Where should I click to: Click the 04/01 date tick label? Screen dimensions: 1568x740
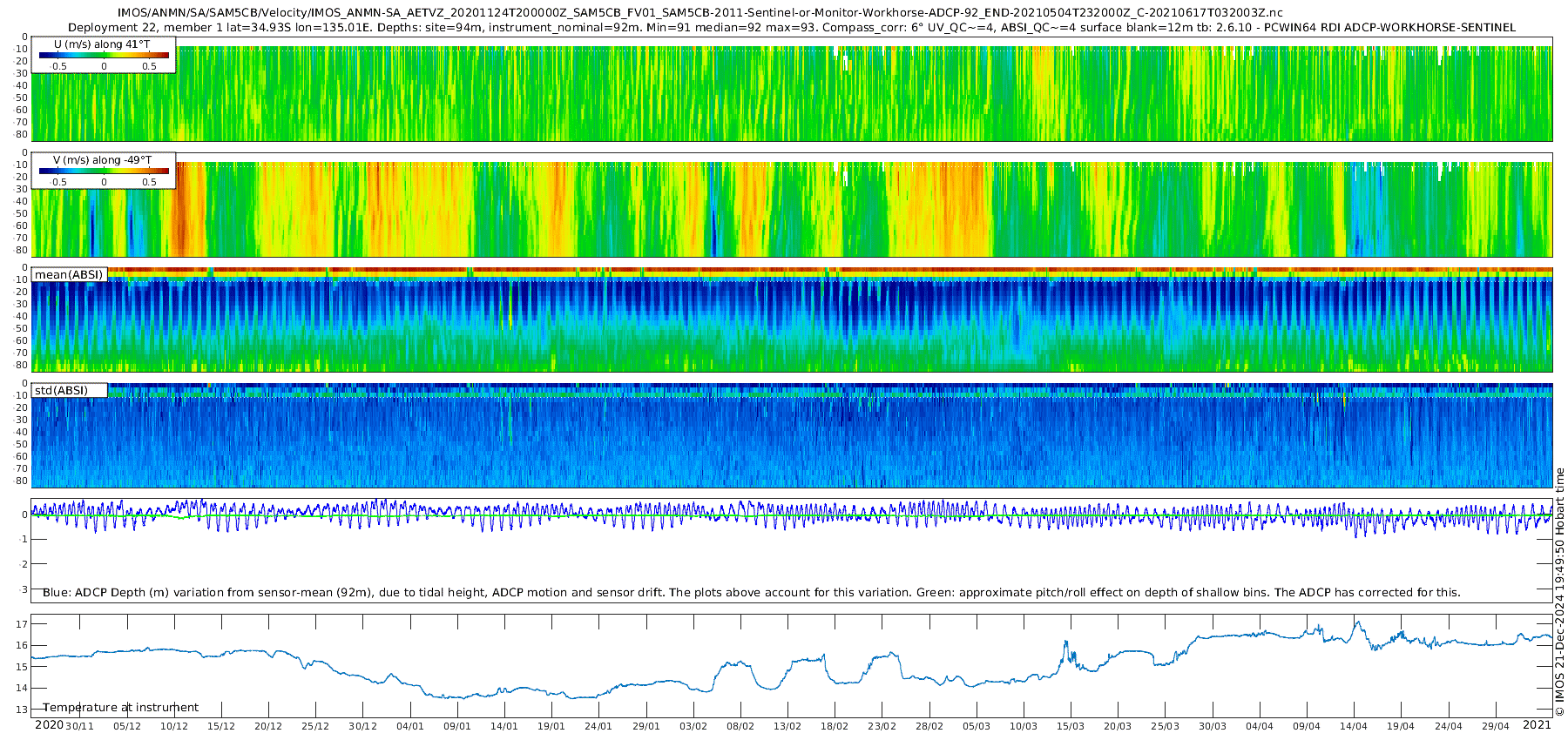point(409,726)
